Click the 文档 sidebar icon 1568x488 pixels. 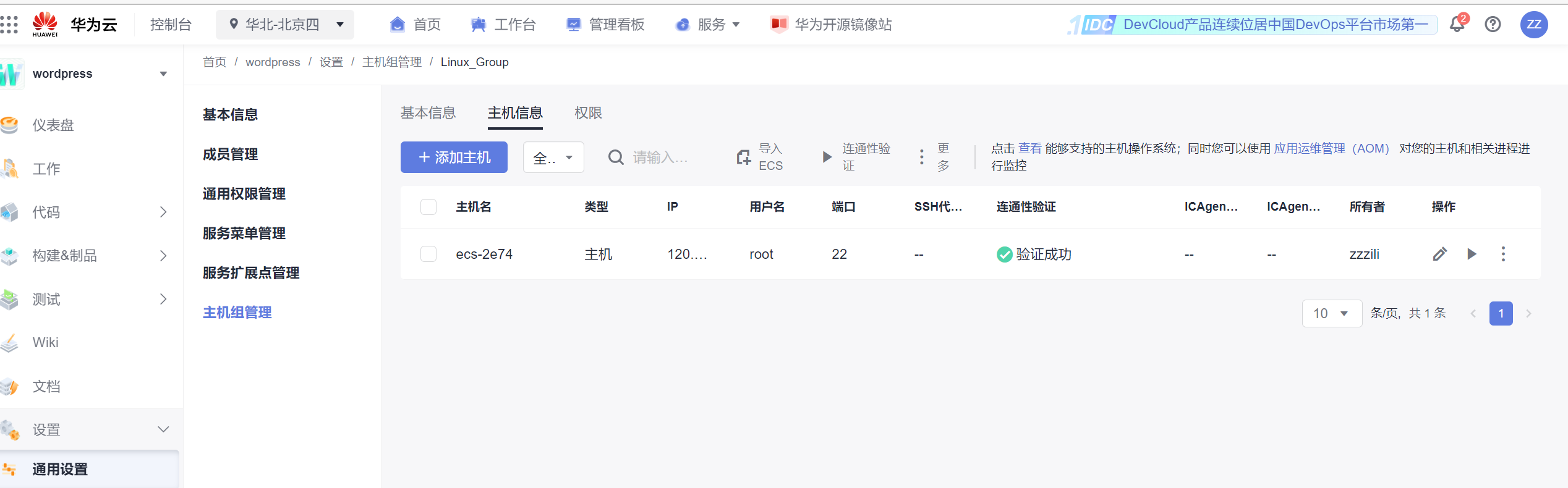(x=9, y=387)
